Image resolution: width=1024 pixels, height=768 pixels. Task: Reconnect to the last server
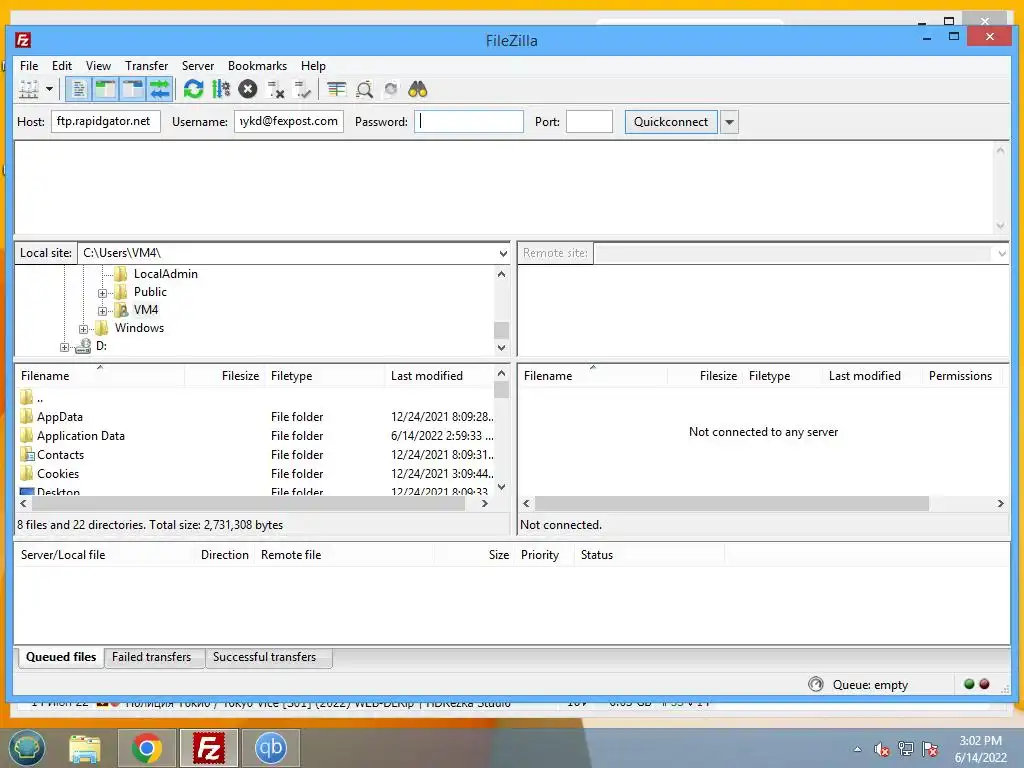coord(302,89)
